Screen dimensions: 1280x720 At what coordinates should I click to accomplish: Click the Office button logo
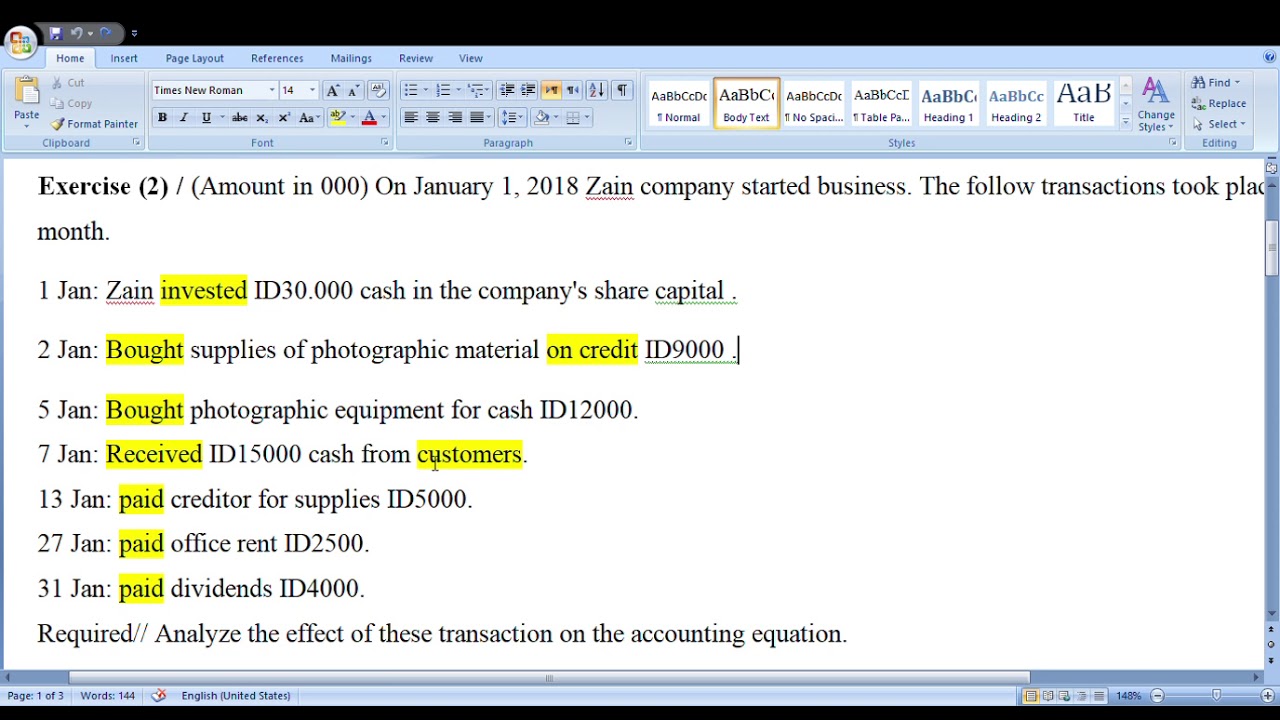click(x=20, y=41)
